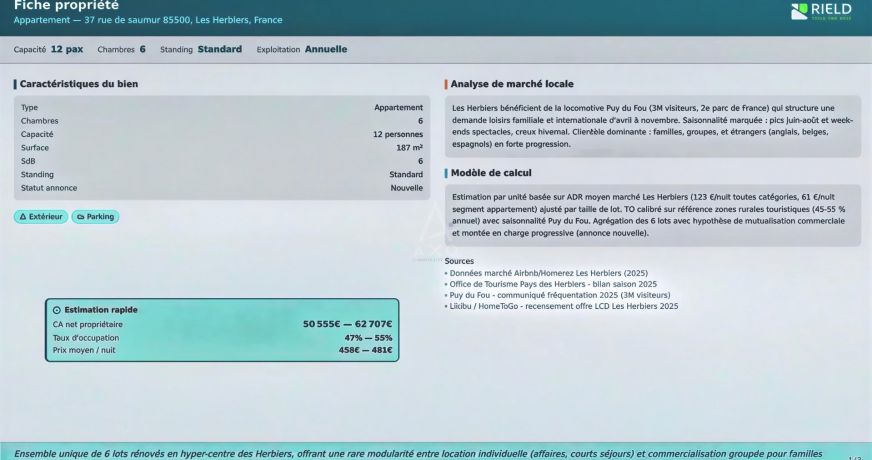The image size is (872, 460).
Task: Click the Standing row in characteristics table
Action: [x=222, y=175]
